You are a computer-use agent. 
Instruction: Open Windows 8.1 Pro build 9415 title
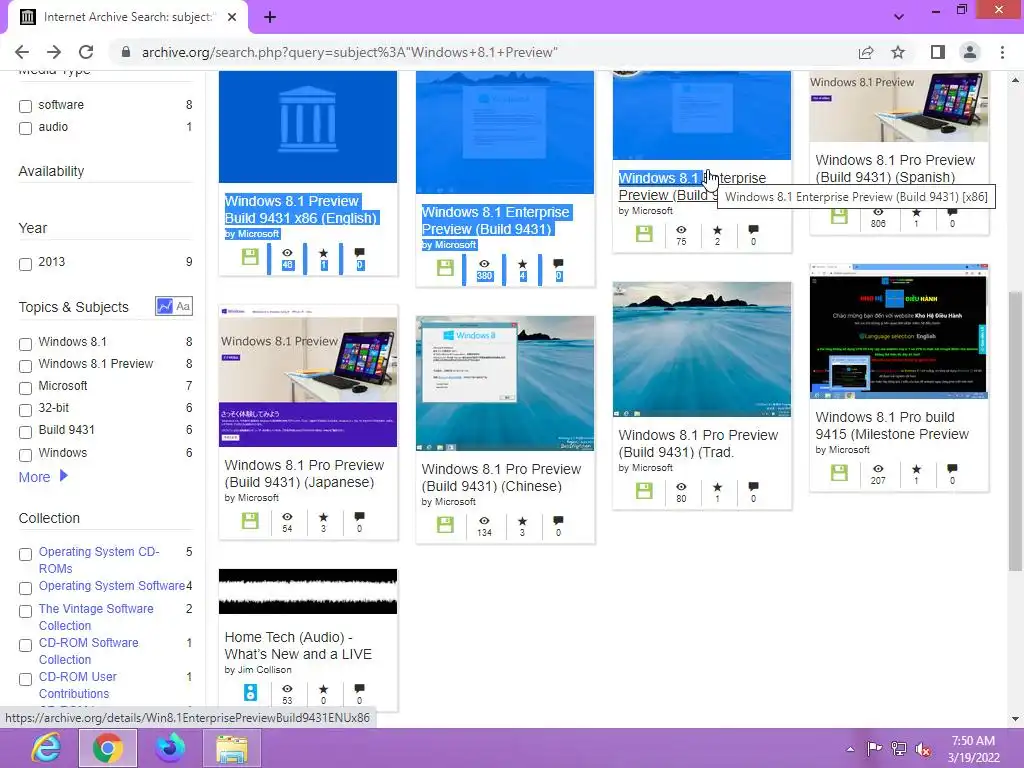pyautogui.click(x=891, y=425)
